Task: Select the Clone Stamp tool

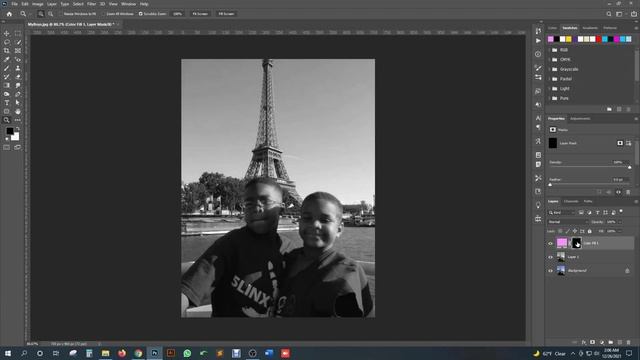Action: 18,68
